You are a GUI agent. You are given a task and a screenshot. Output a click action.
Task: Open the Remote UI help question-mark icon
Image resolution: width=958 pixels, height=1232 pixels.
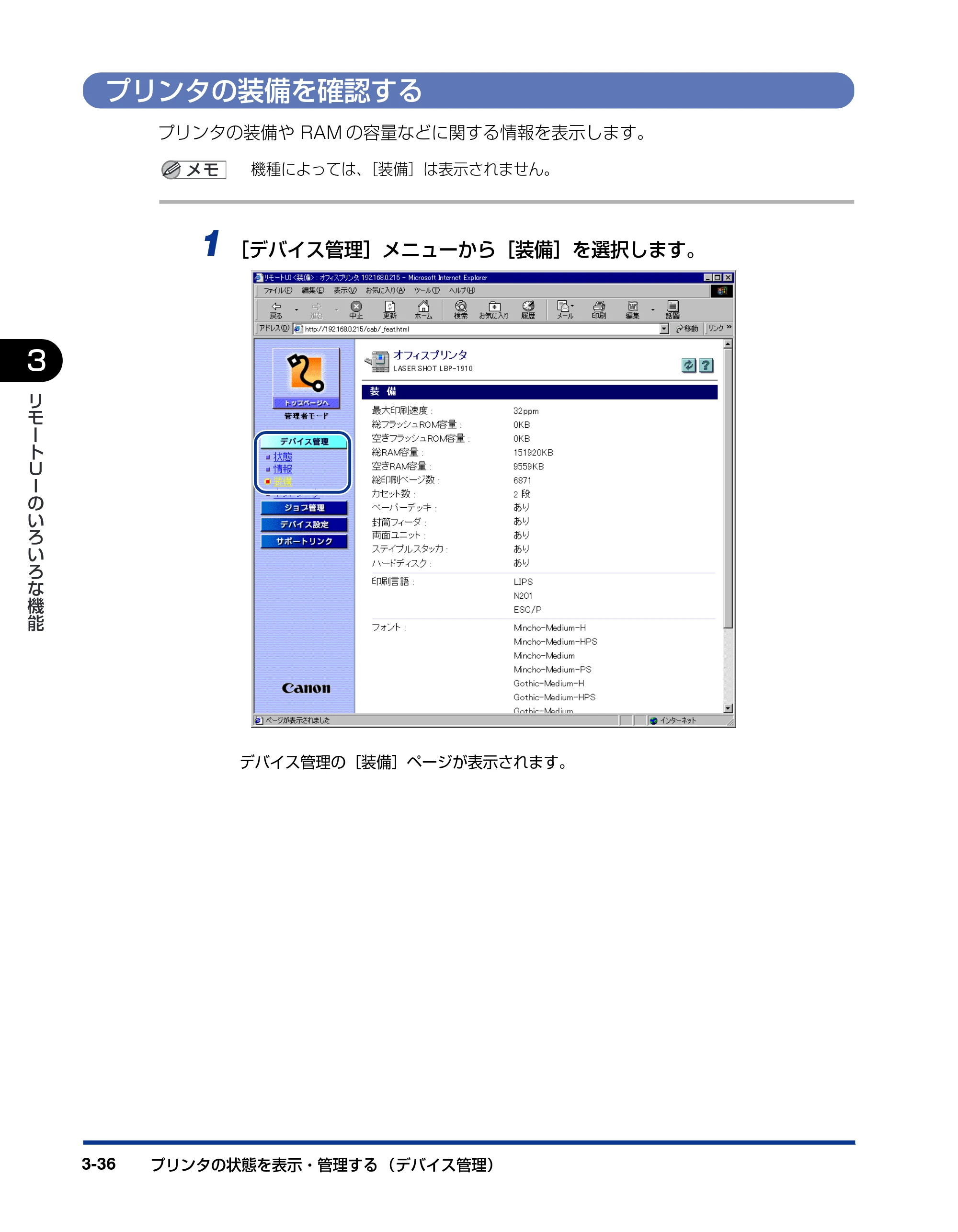point(706,365)
